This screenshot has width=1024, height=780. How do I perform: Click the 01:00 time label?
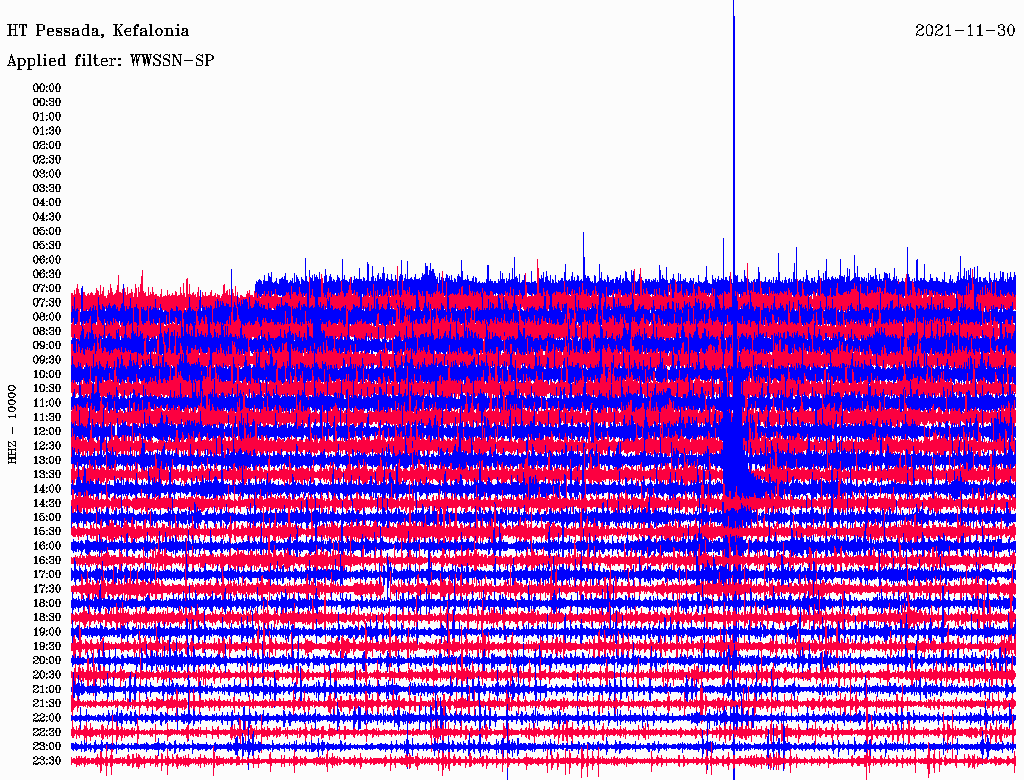47,117
